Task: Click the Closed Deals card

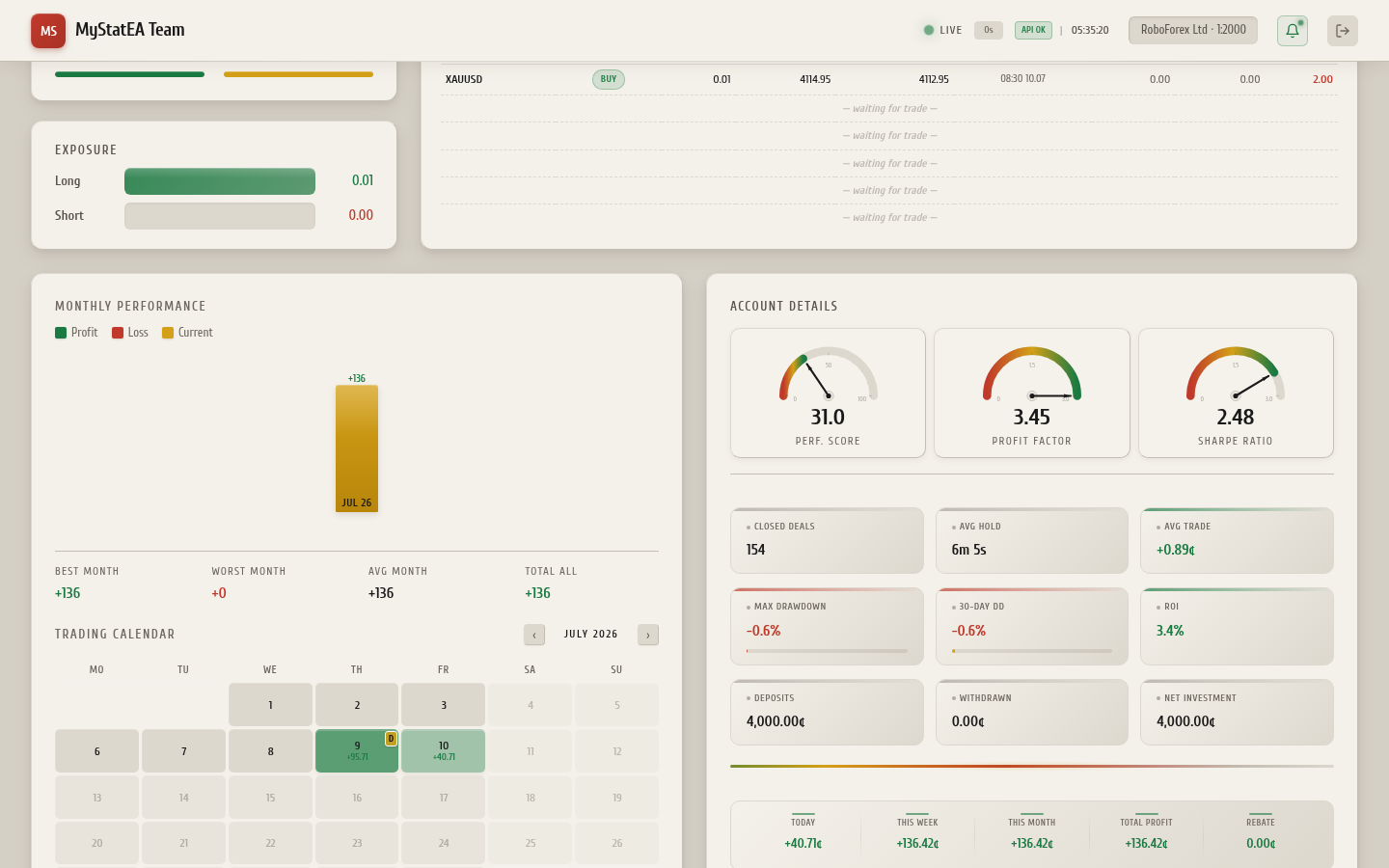Action: tap(827, 540)
